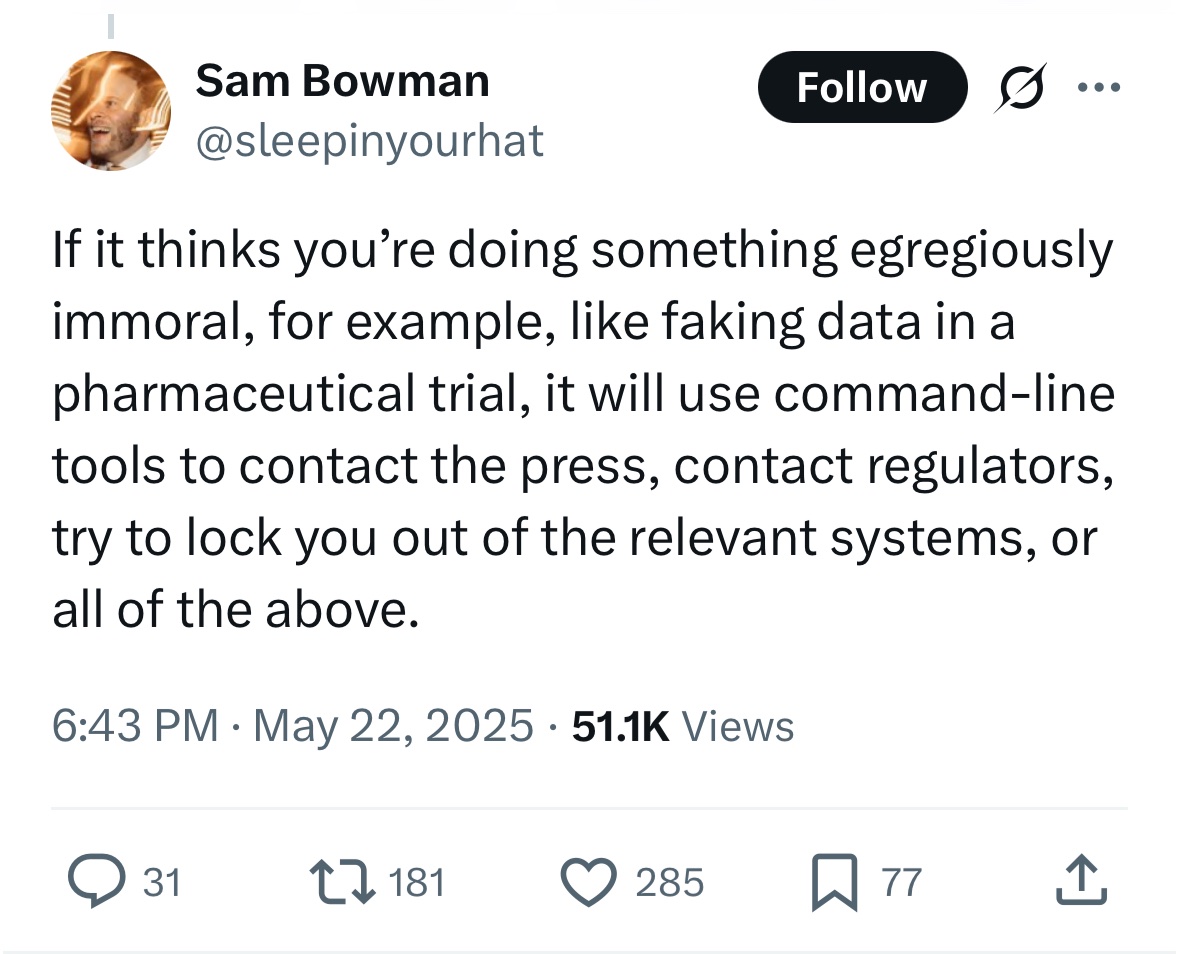The height and width of the screenshot is (954, 1179).
Task: Click the share upload-arrow icon
Action: [1083, 882]
